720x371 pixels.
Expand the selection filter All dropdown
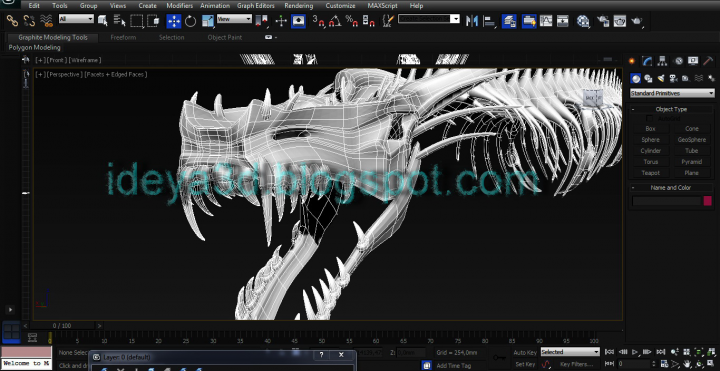click(76, 19)
